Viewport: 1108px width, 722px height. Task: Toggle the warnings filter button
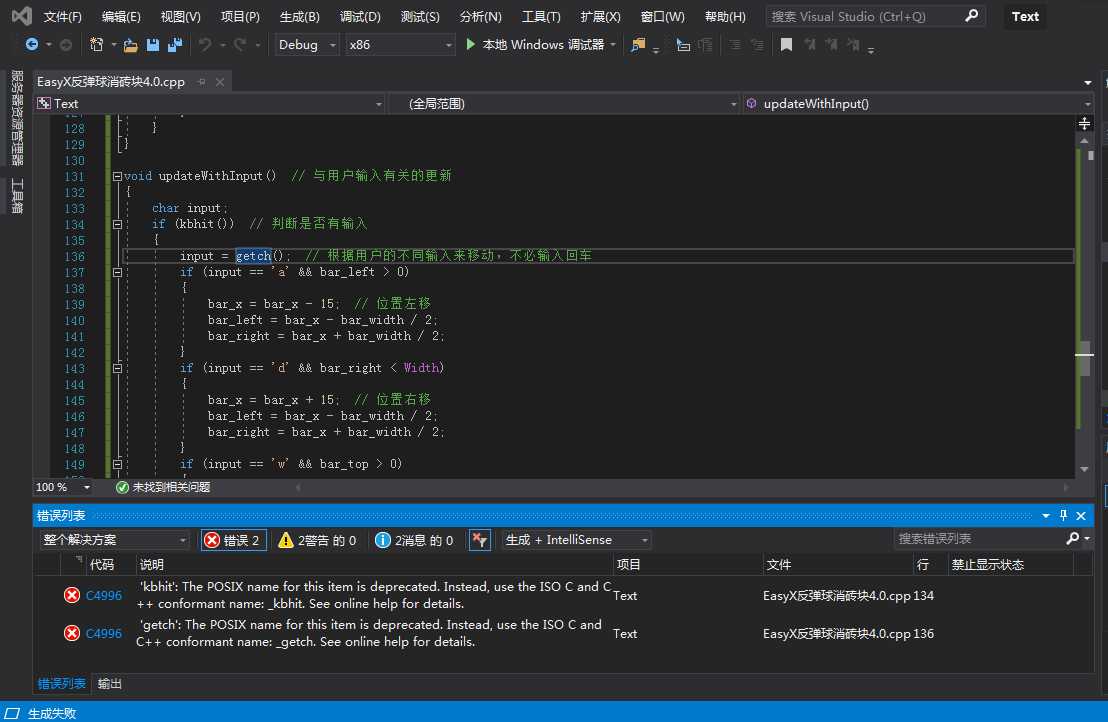[x=317, y=540]
